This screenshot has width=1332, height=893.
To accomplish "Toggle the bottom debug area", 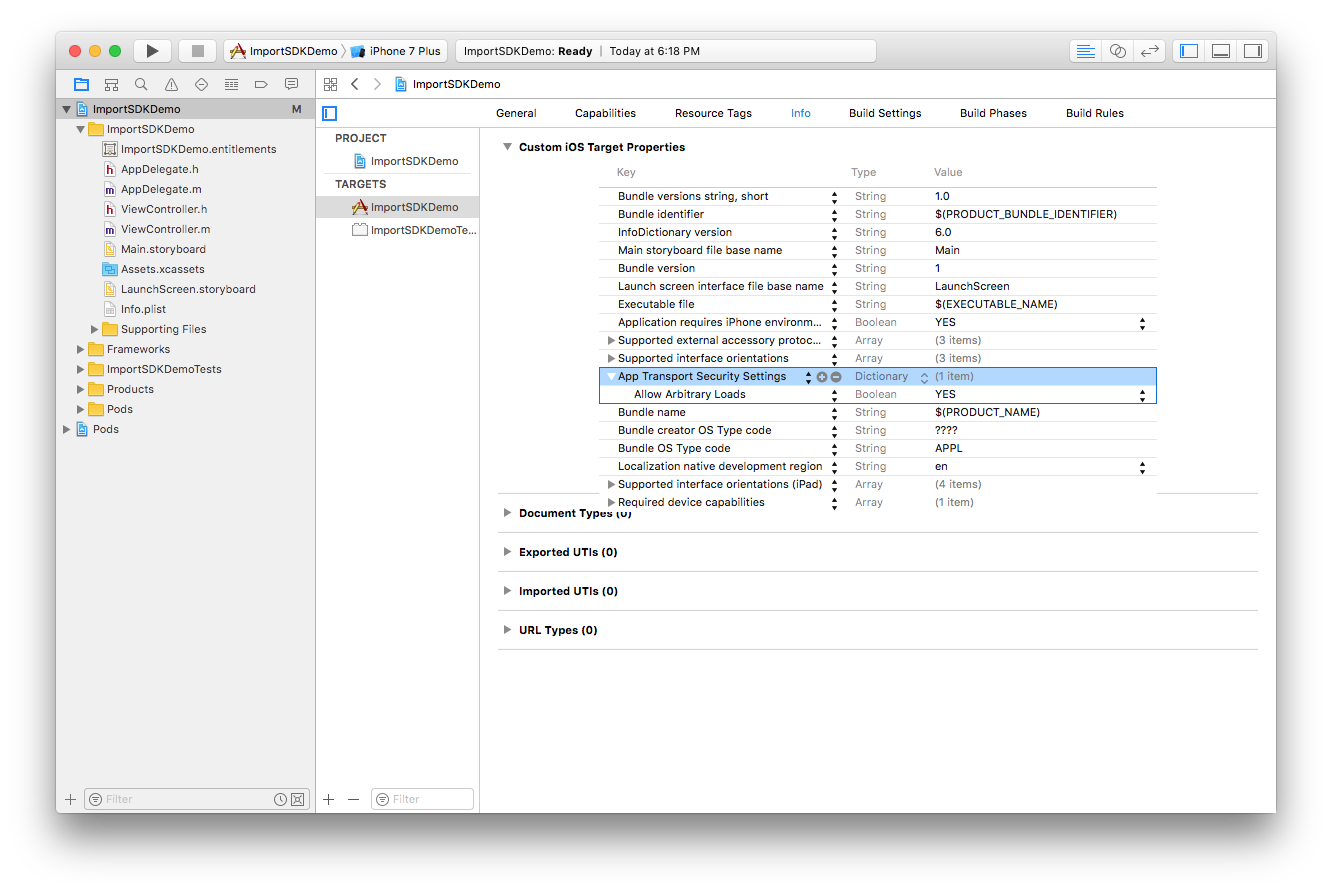I will tap(1221, 51).
